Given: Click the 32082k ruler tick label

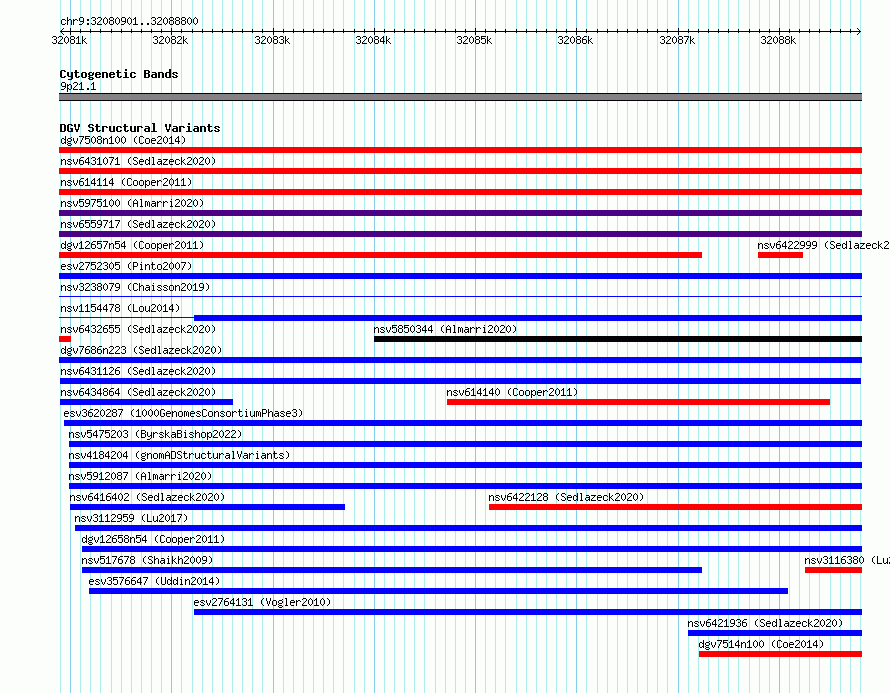Looking at the screenshot, I should 170,40.
